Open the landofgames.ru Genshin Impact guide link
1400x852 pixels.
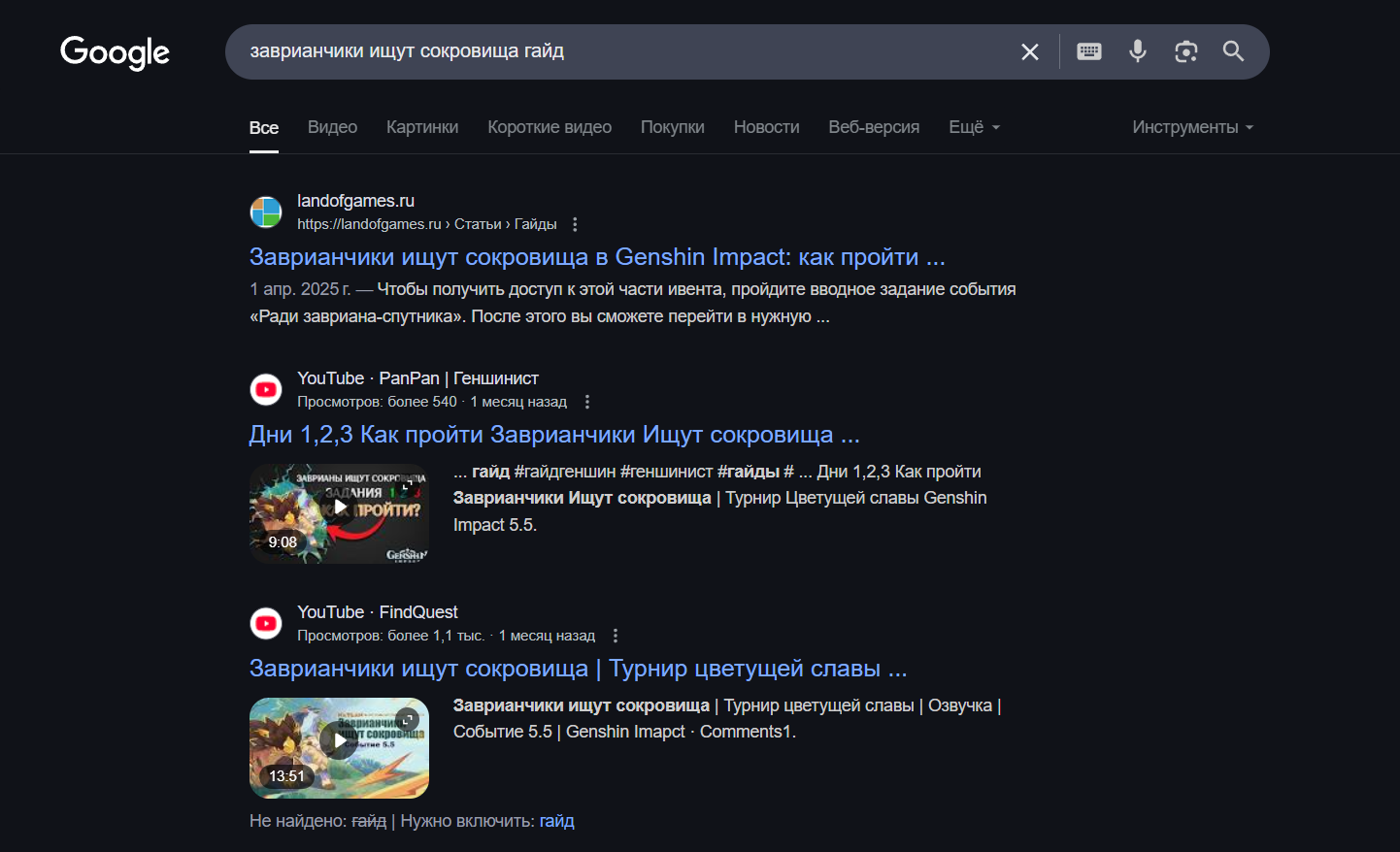click(597, 257)
